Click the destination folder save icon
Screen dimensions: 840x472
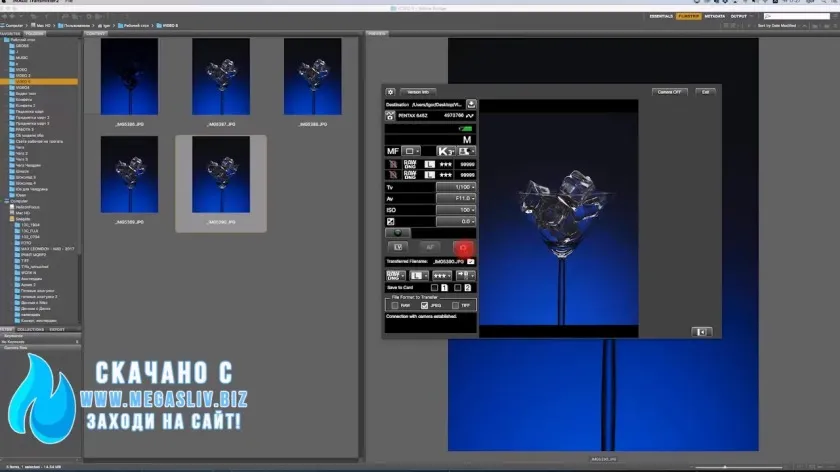[471, 103]
